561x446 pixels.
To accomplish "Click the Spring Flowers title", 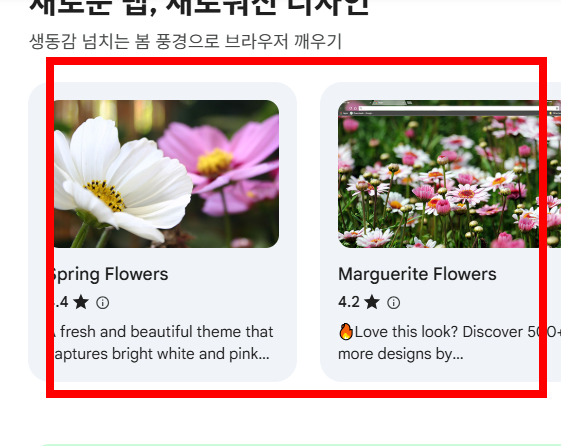I will [x=110, y=274].
